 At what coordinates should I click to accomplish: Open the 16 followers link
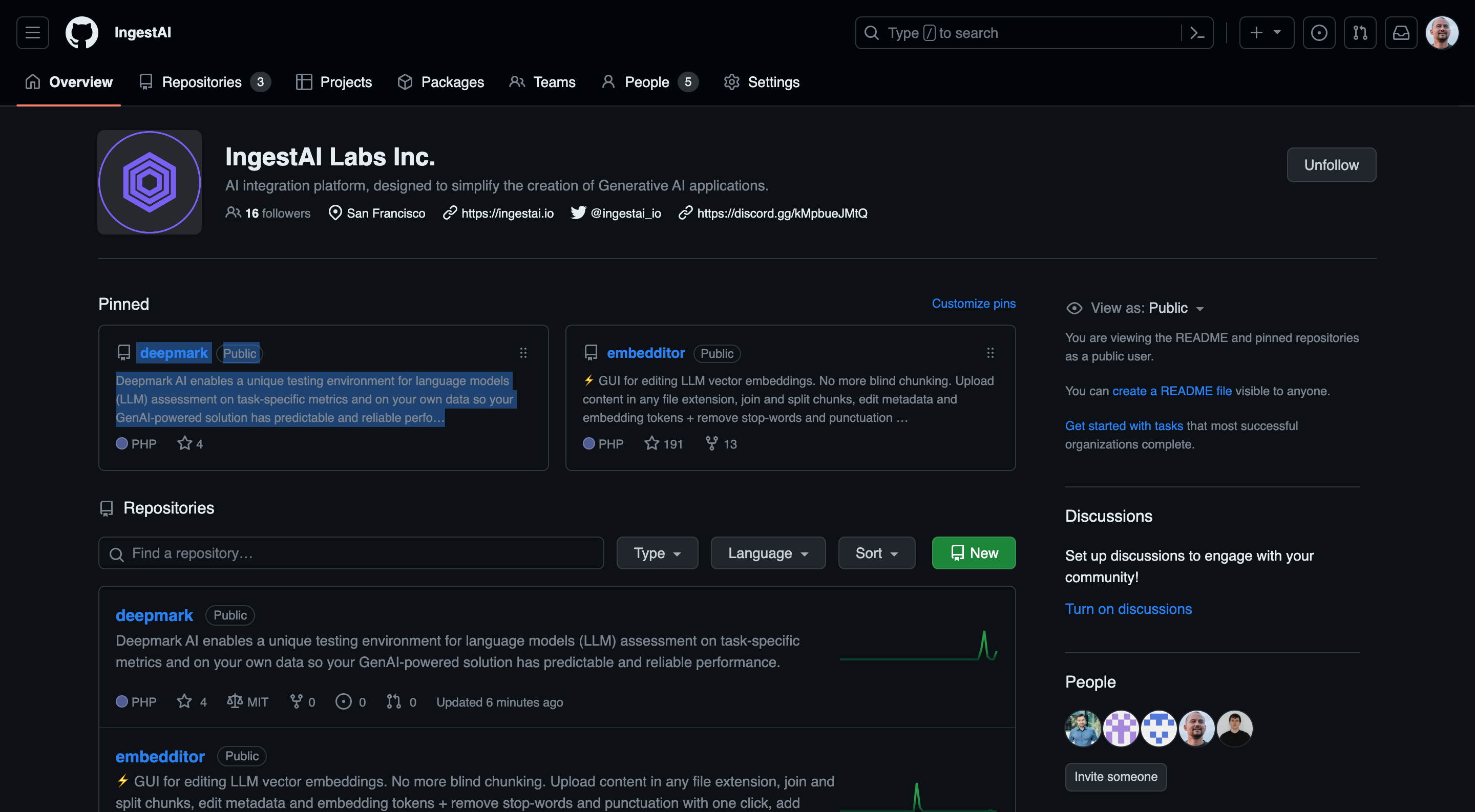pos(268,213)
